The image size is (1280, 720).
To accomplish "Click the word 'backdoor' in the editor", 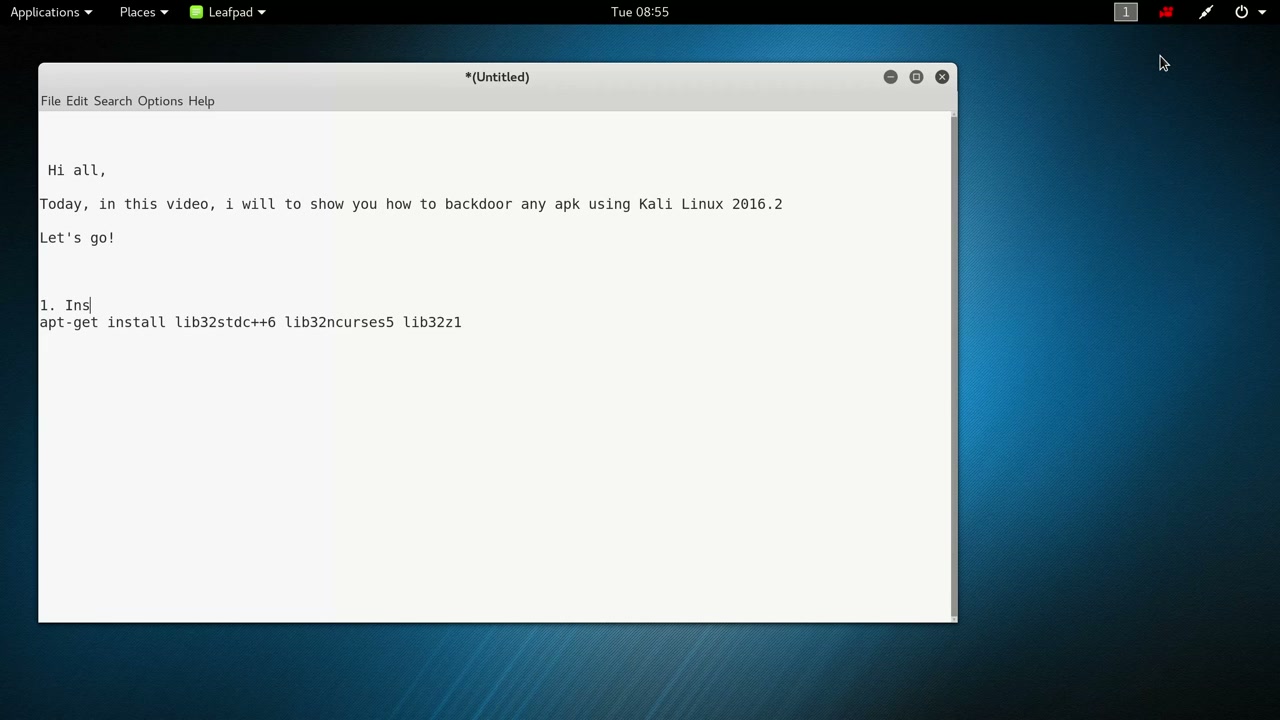I will pos(479,204).
